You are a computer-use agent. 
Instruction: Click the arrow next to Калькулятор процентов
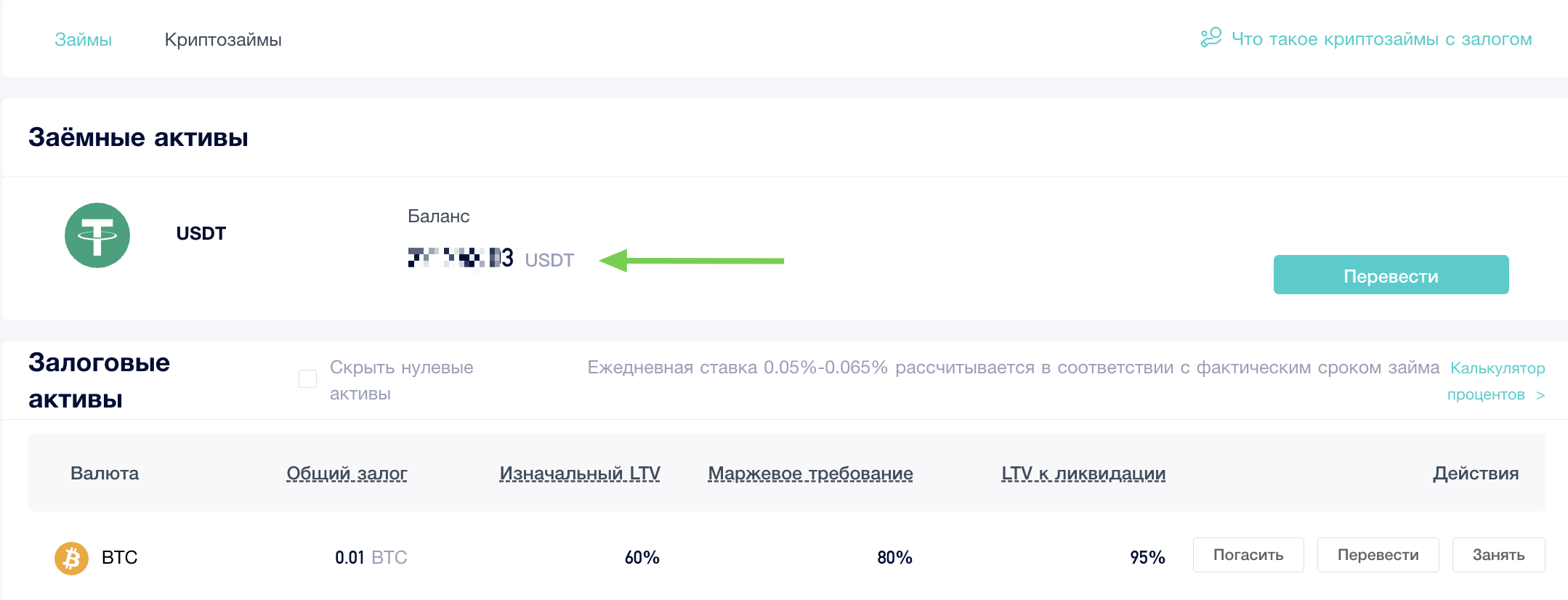[x=1540, y=395]
